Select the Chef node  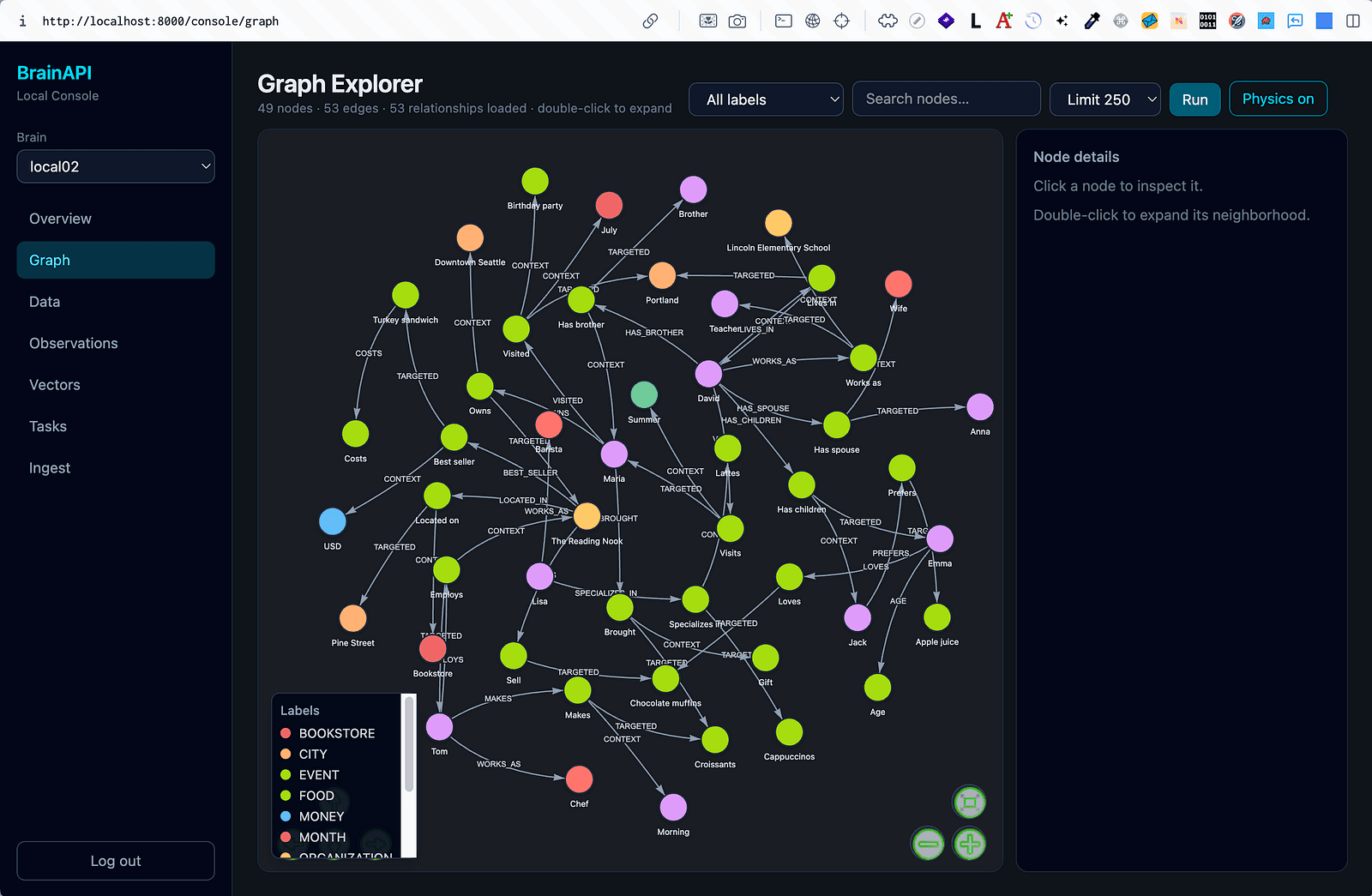pyautogui.click(x=580, y=779)
